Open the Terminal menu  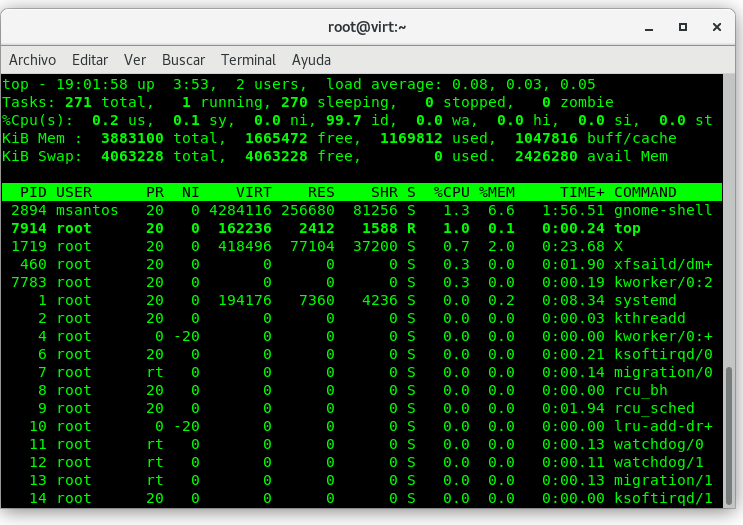tap(248, 60)
